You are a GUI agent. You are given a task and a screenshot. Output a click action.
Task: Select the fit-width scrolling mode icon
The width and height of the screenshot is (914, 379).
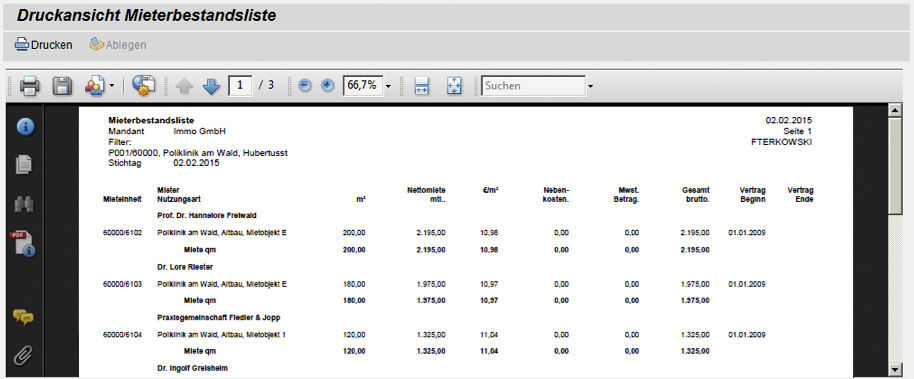coord(422,86)
